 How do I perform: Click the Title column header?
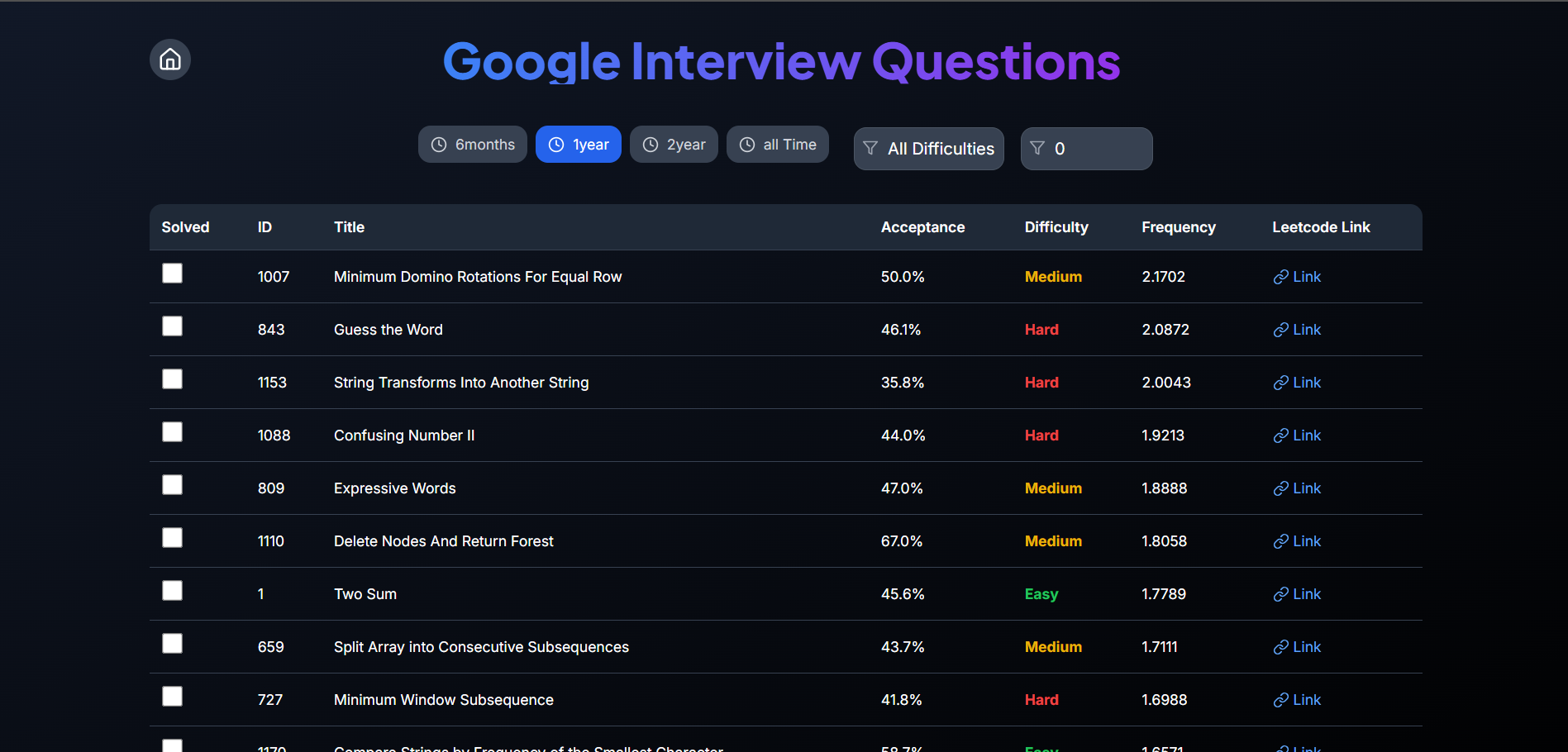349,227
